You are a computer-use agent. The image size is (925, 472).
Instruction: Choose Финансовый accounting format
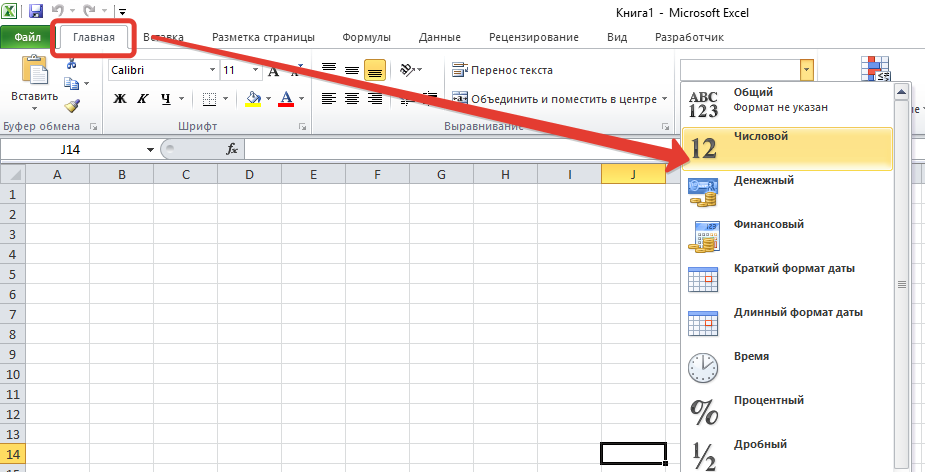pos(787,237)
